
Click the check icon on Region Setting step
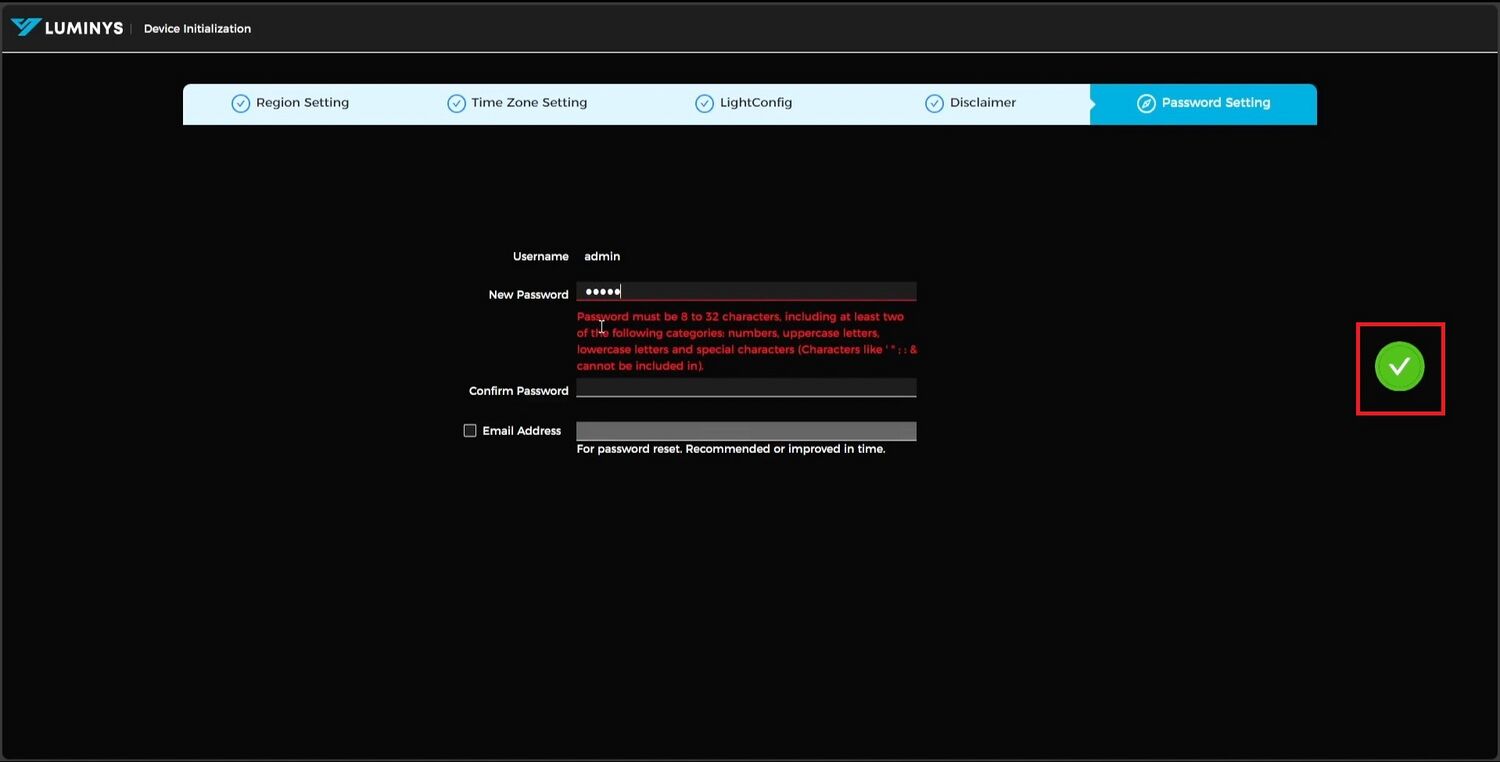240,102
